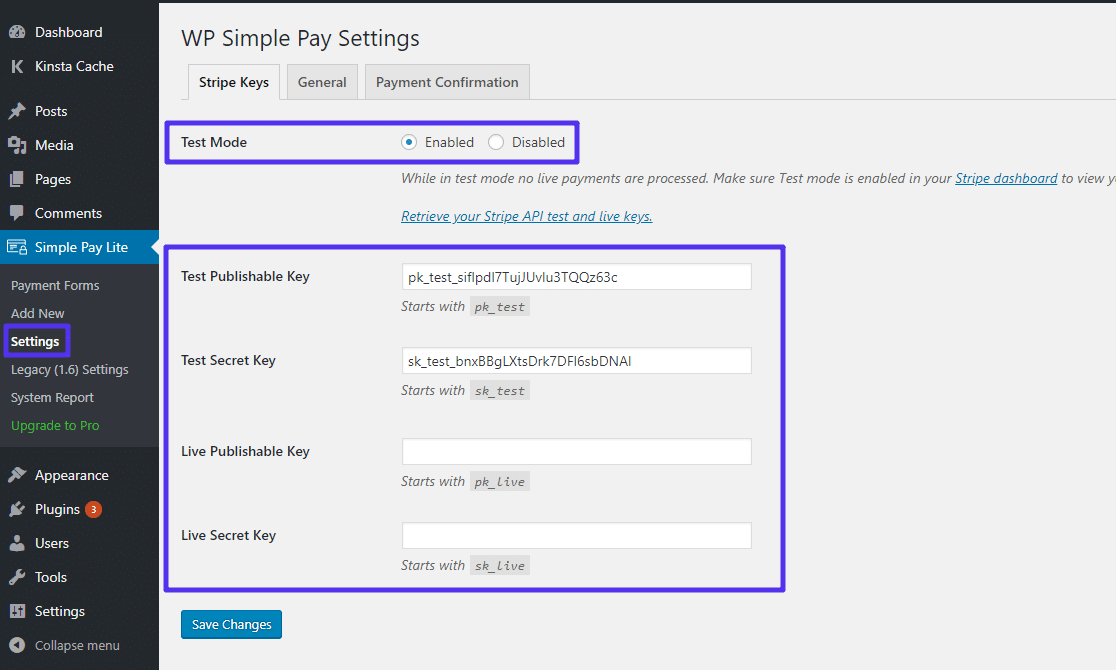Enable Test Mode radio button
The width and height of the screenshot is (1116, 670).
409,142
